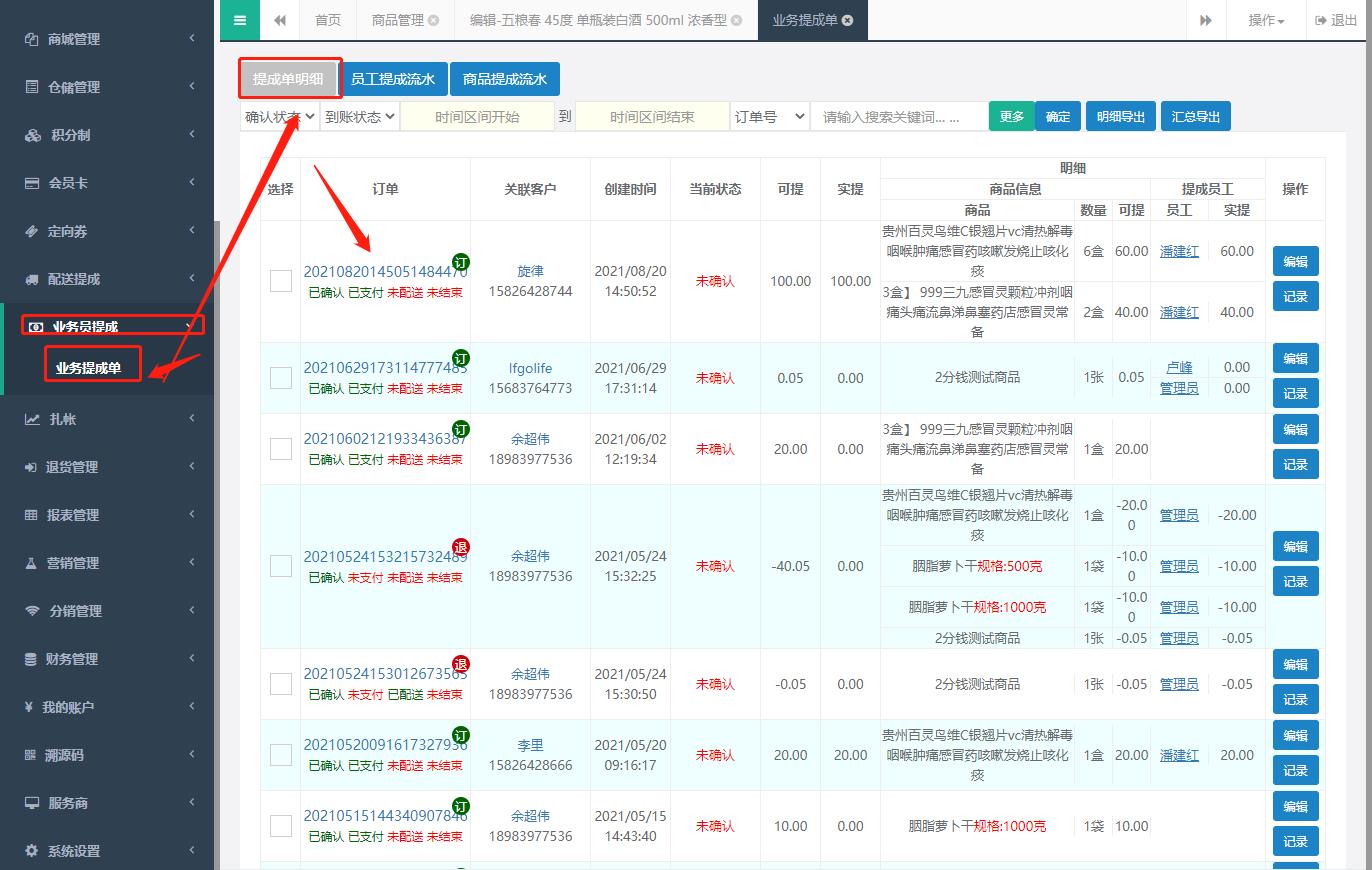1372x870 pixels.
Task: Close the 商品管理 tab with its x icon
Action: [433, 20]
